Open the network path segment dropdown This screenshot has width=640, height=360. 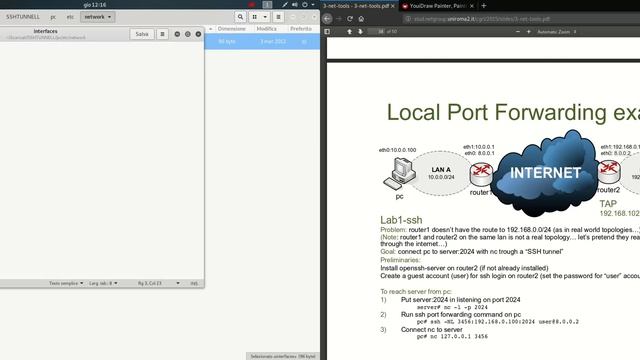point(98,17)
